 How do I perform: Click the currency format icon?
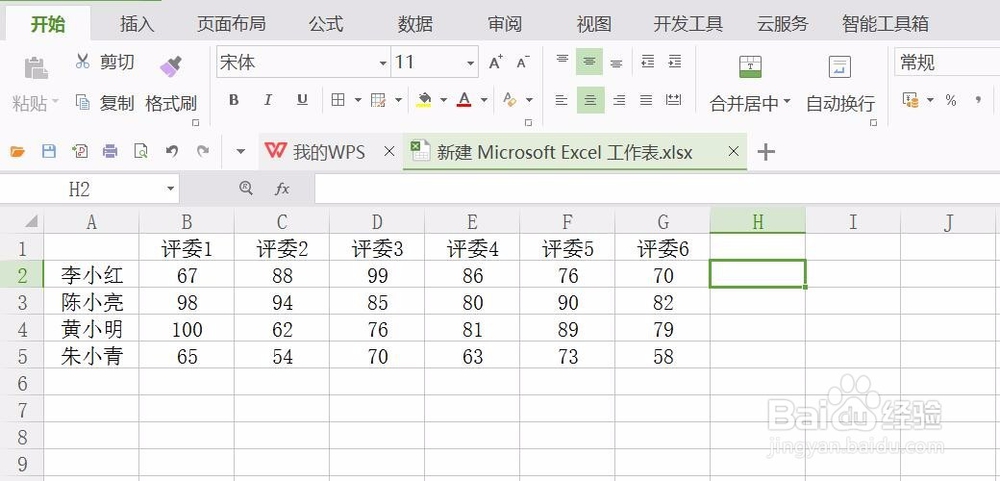coord(911,100)
